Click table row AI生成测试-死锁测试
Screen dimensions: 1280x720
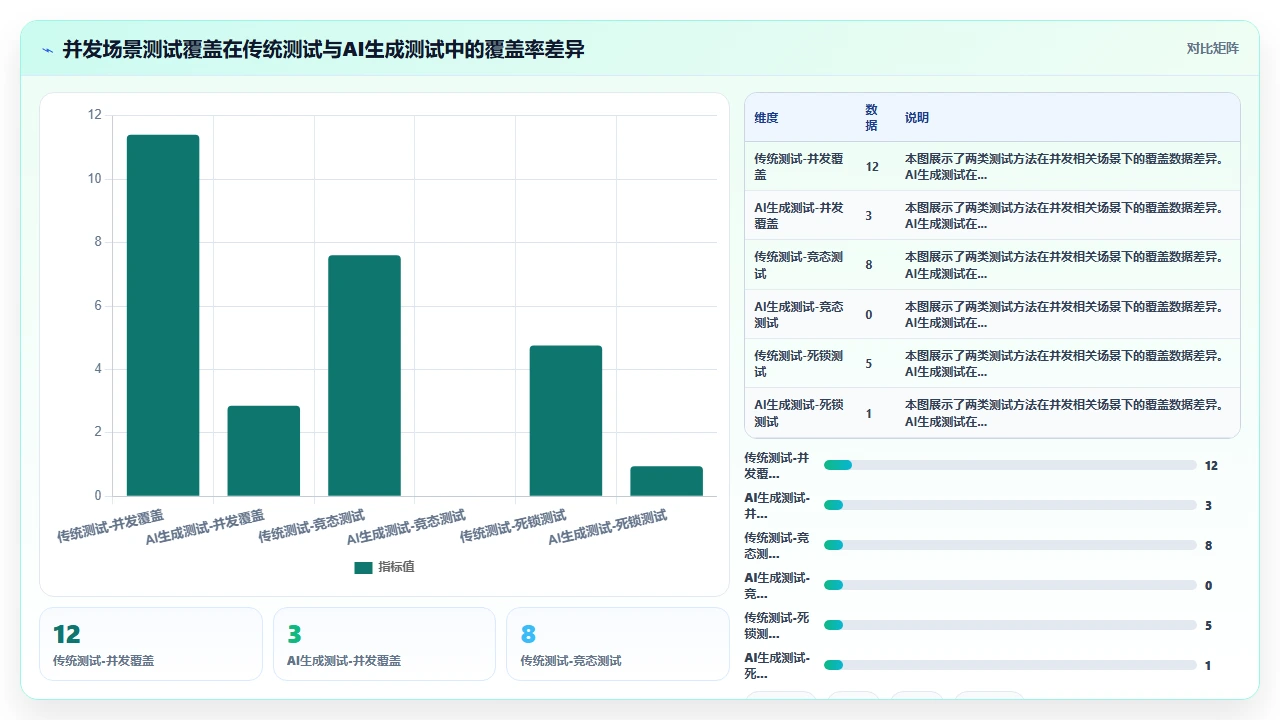(992, 413)
